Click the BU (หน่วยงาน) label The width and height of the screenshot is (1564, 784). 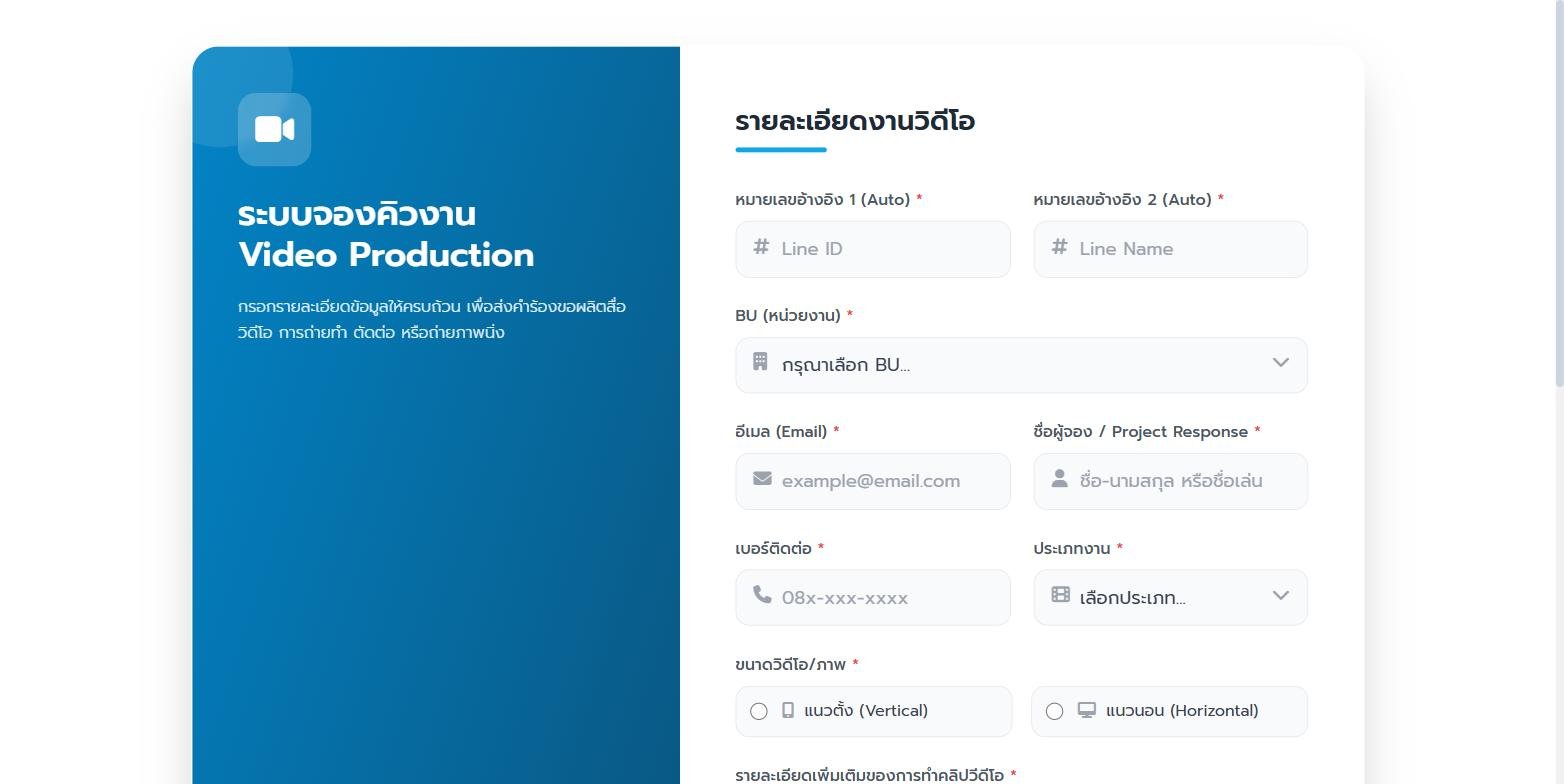(x=788, y=316)
